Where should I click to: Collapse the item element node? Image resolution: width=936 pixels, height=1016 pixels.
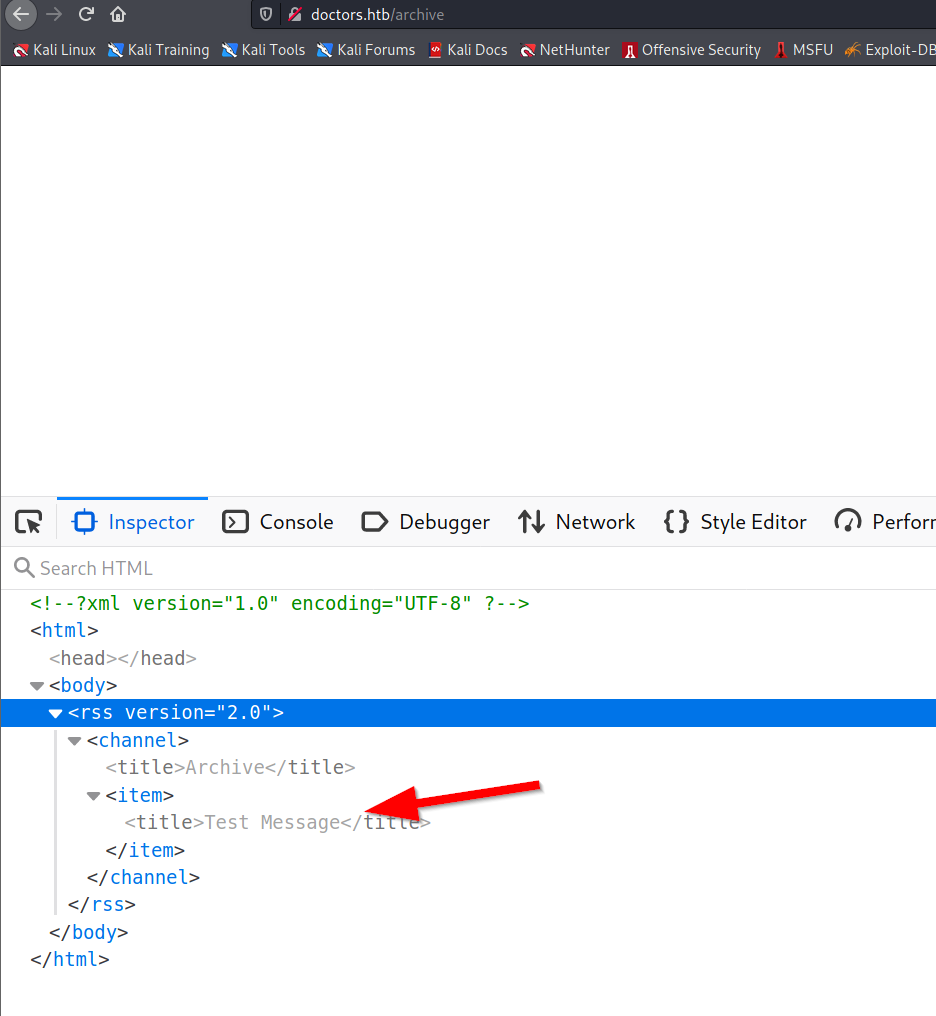coord(94,796)
